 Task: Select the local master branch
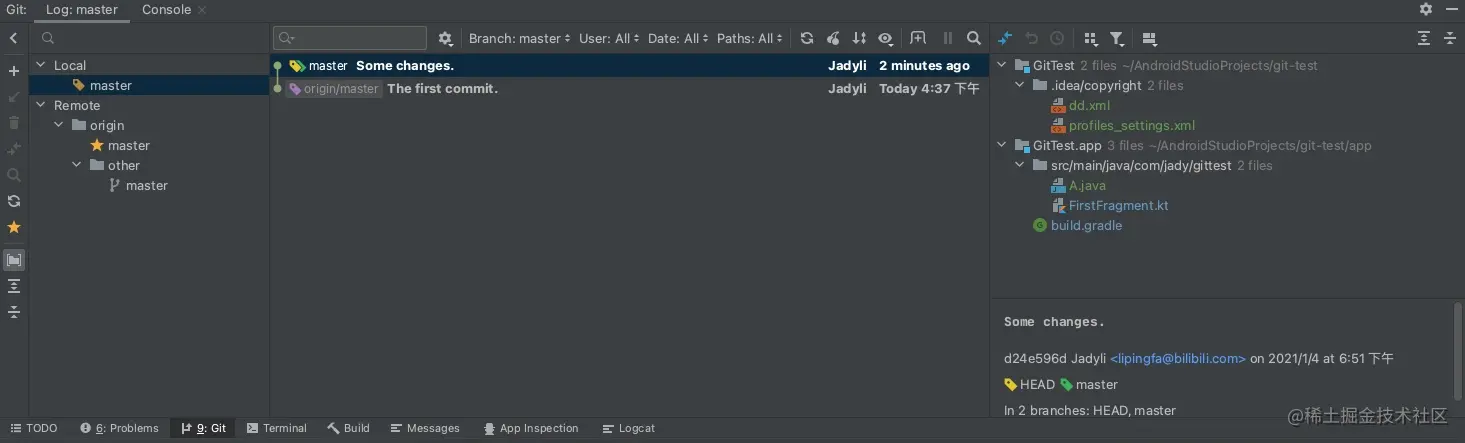149,85
